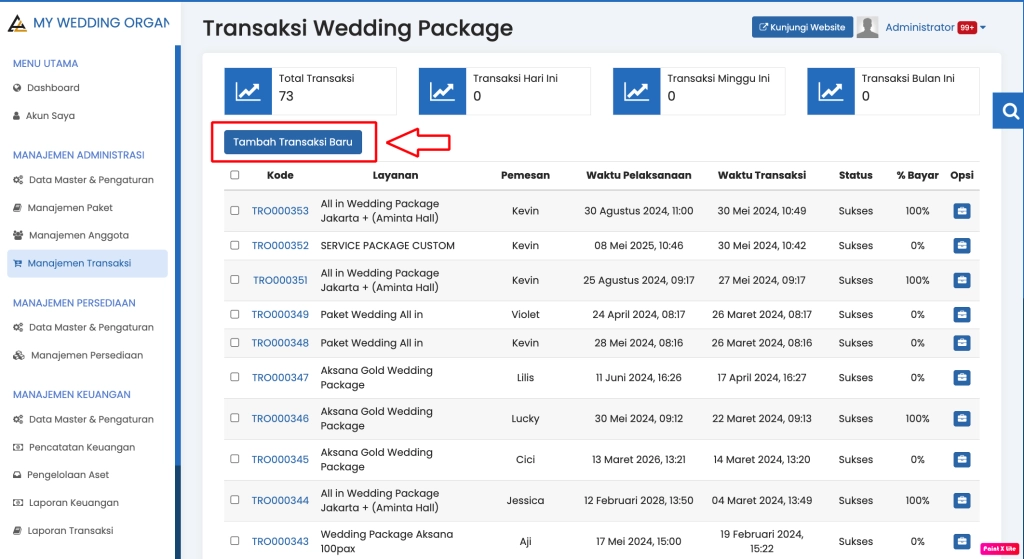Screen dimensions: 1024x559
Task: Click the Transaksi Bulan Ini chart icon
Action: coord(831,92)
